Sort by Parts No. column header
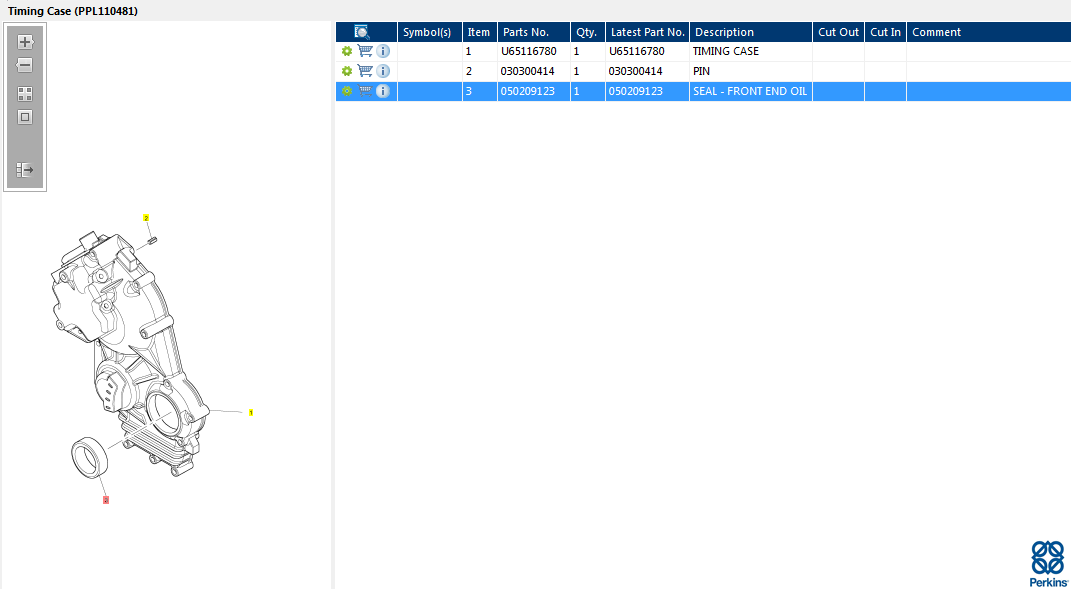Viewport: 1071px width, 589px height. [x=534, y=32]
